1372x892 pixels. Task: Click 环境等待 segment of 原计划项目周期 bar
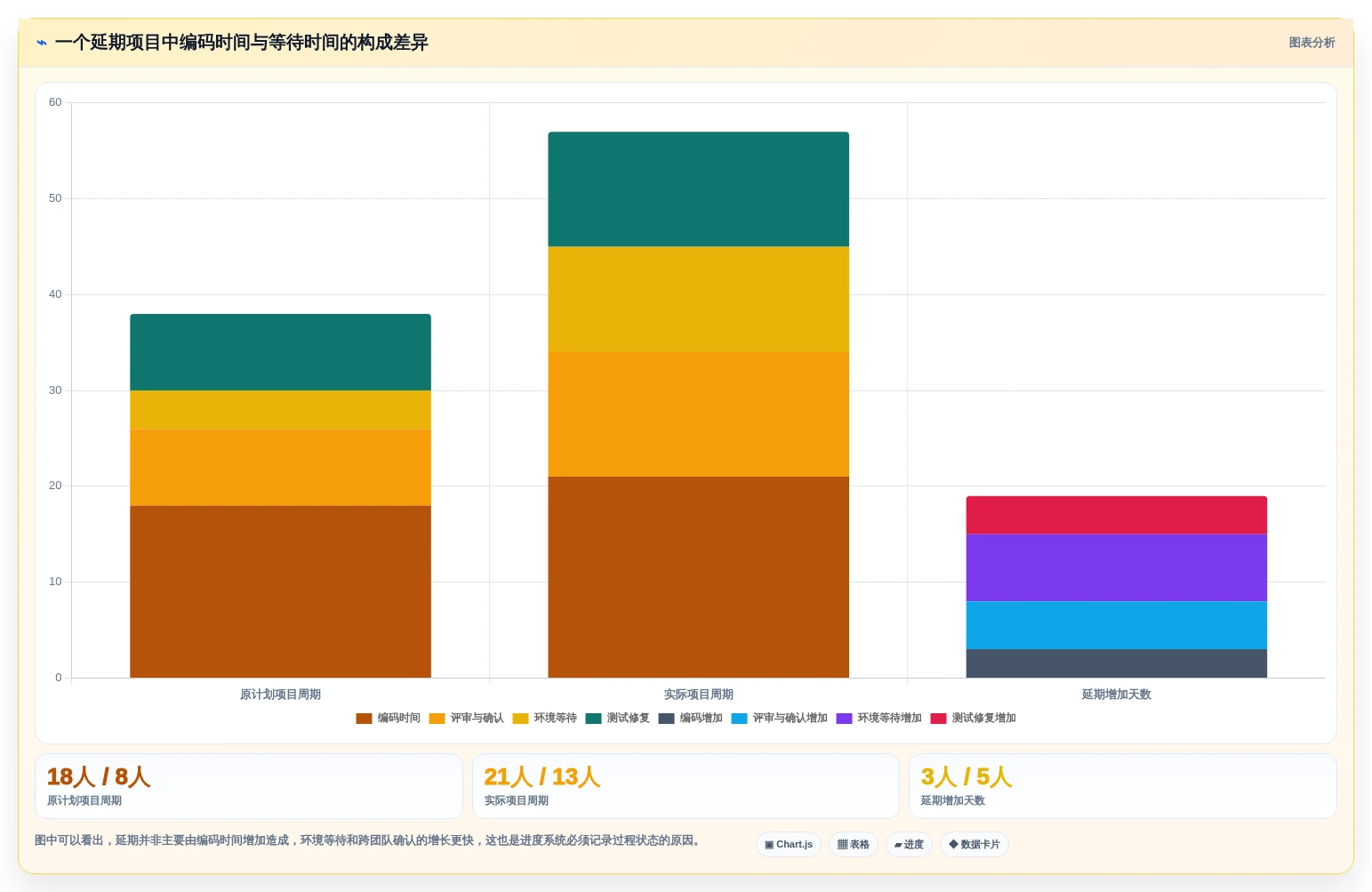tap(280, 410)
